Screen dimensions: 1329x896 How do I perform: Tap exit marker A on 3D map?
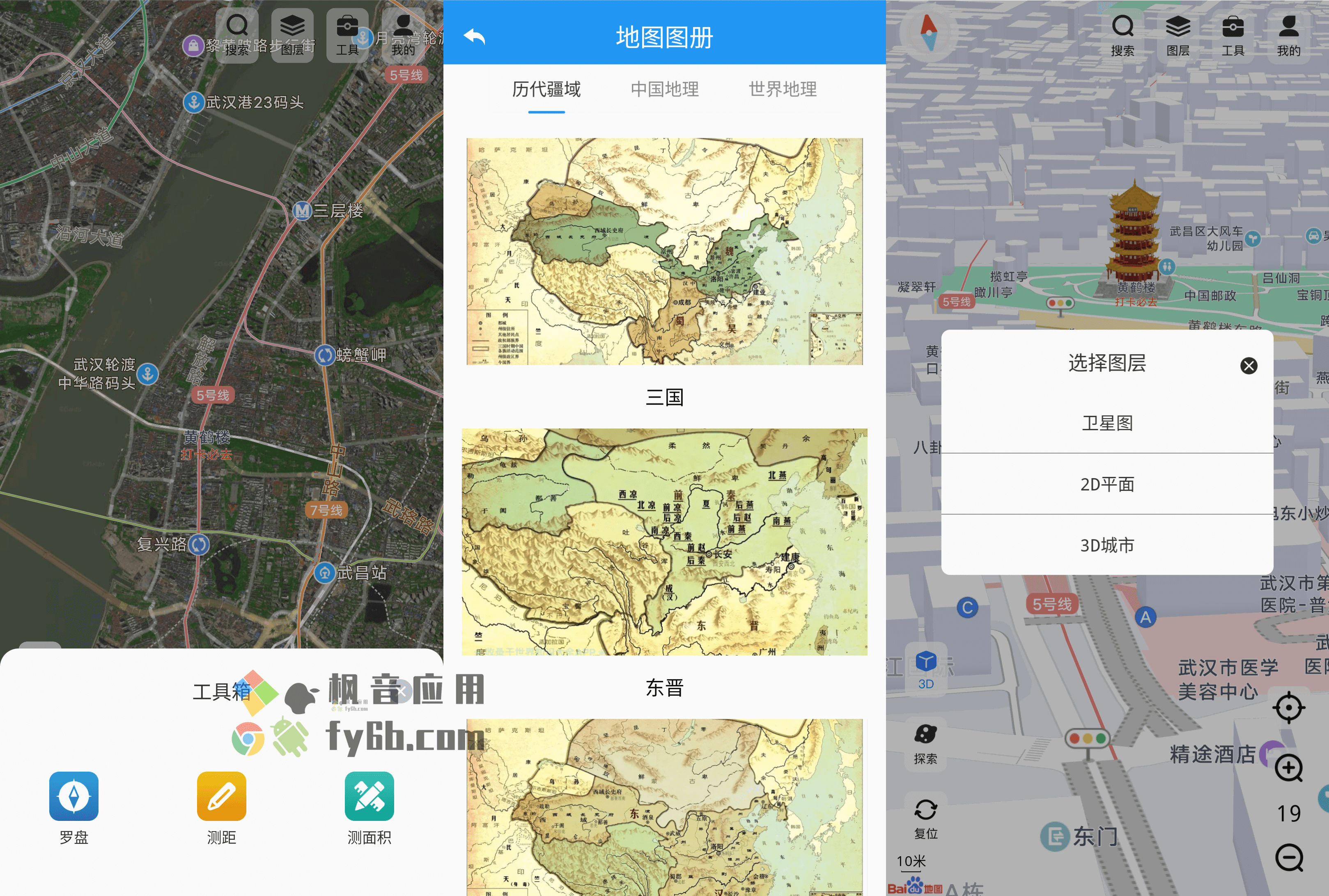[x=1145, y=617]
